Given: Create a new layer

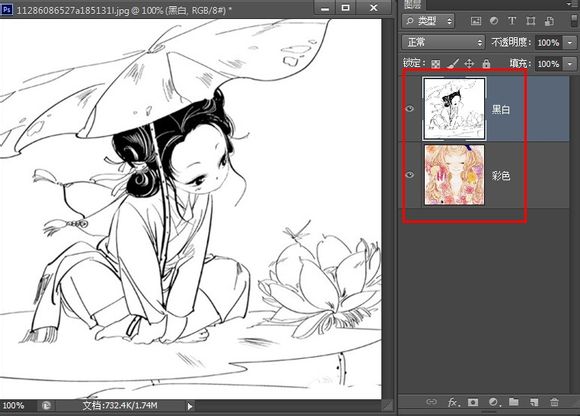Looking at the screenshot, I should tap(533, 402).
